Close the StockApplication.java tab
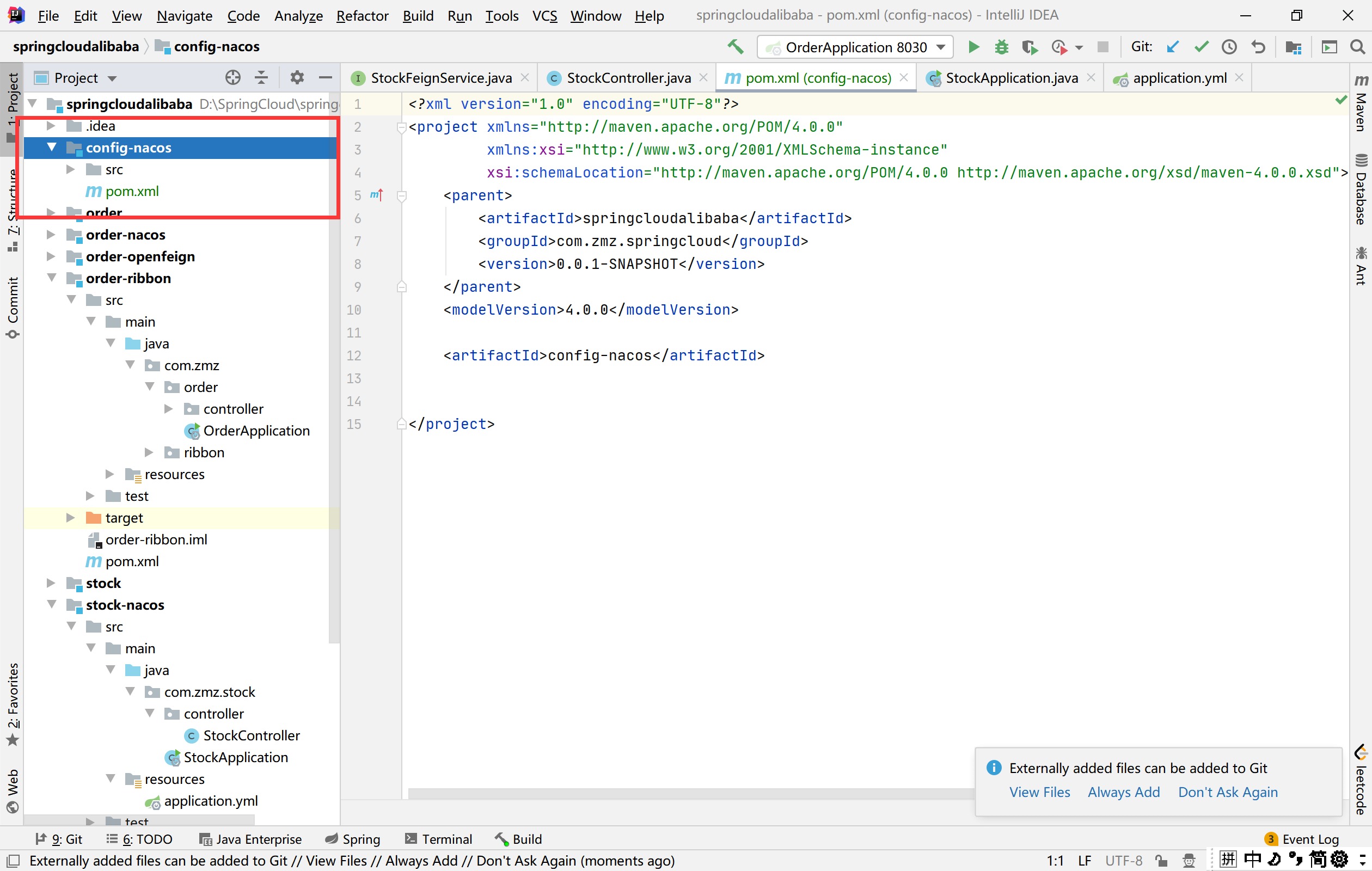1372x871 pixels. (x=1091, y=77)
